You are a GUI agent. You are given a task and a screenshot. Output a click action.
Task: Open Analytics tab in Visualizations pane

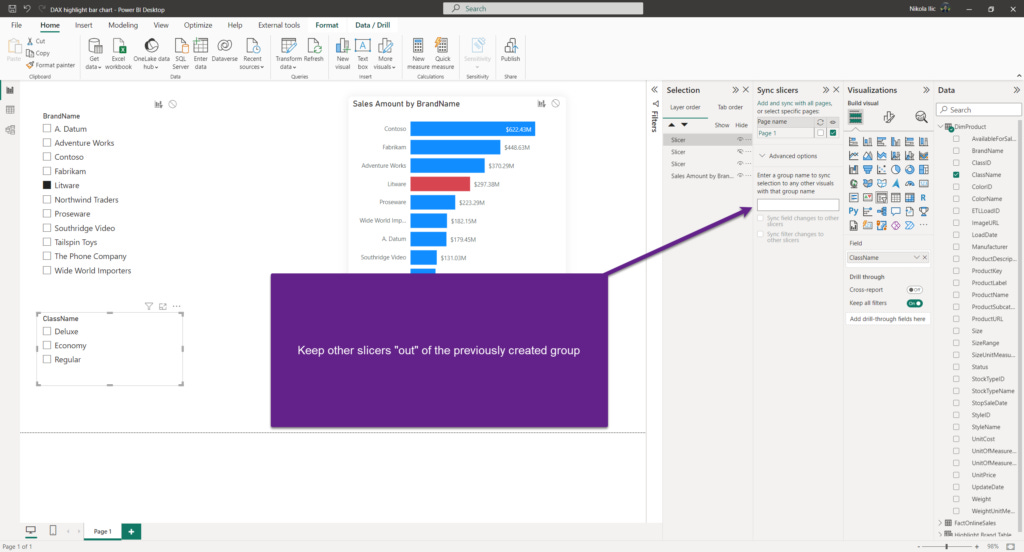(921, 117)
